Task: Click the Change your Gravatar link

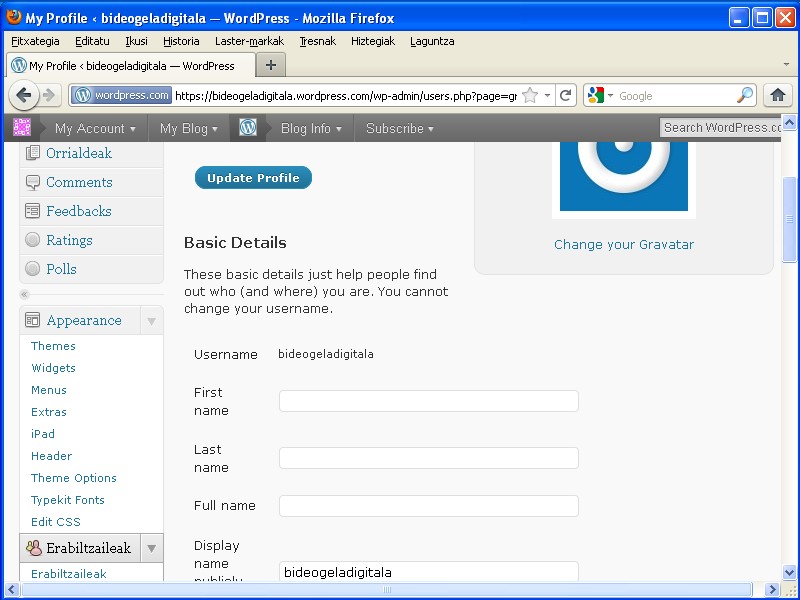Action: click(x=623, y=244)
